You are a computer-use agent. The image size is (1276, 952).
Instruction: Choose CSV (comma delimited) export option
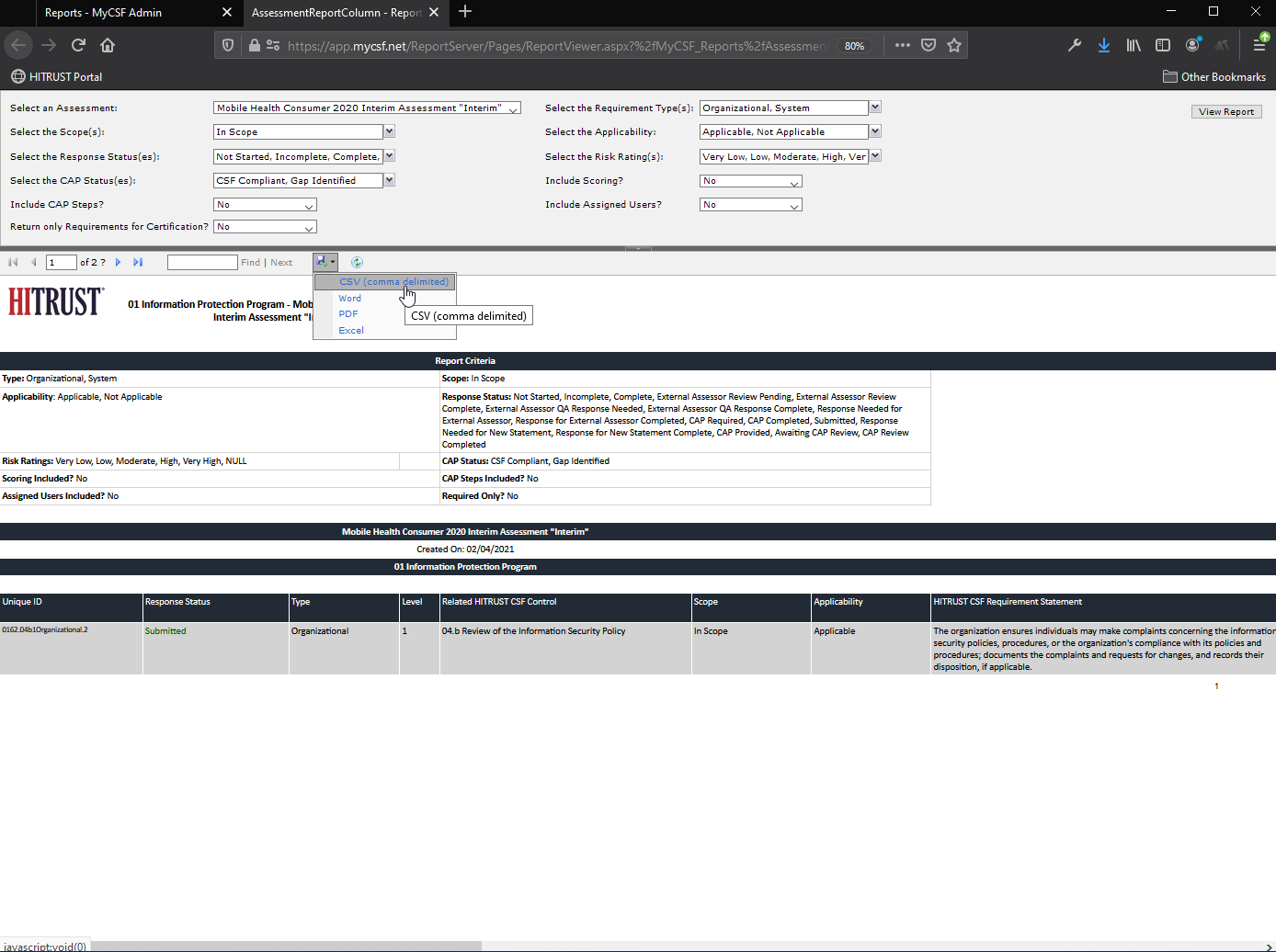tap(393, 282)
